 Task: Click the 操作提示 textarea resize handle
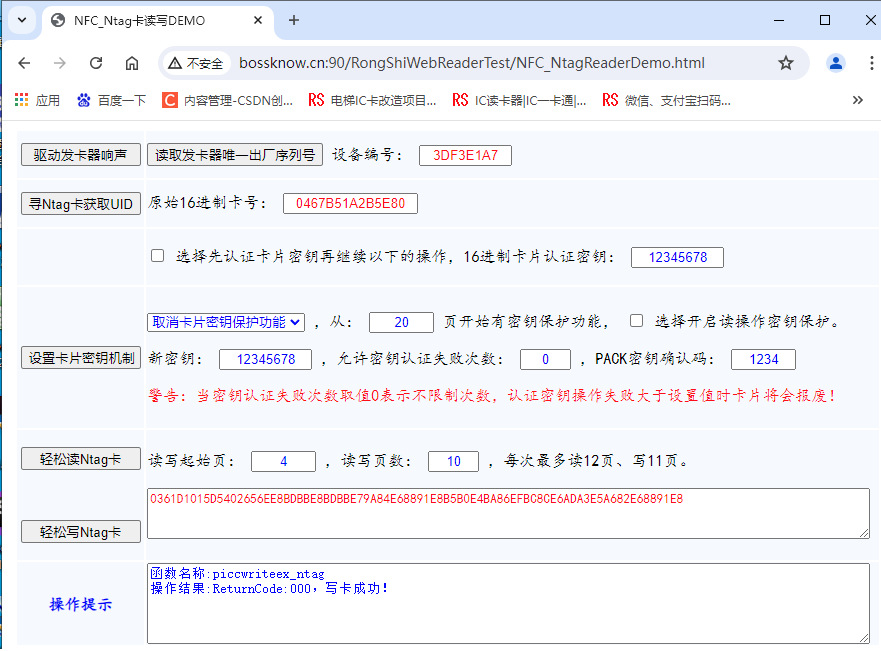tap(864, 638)
